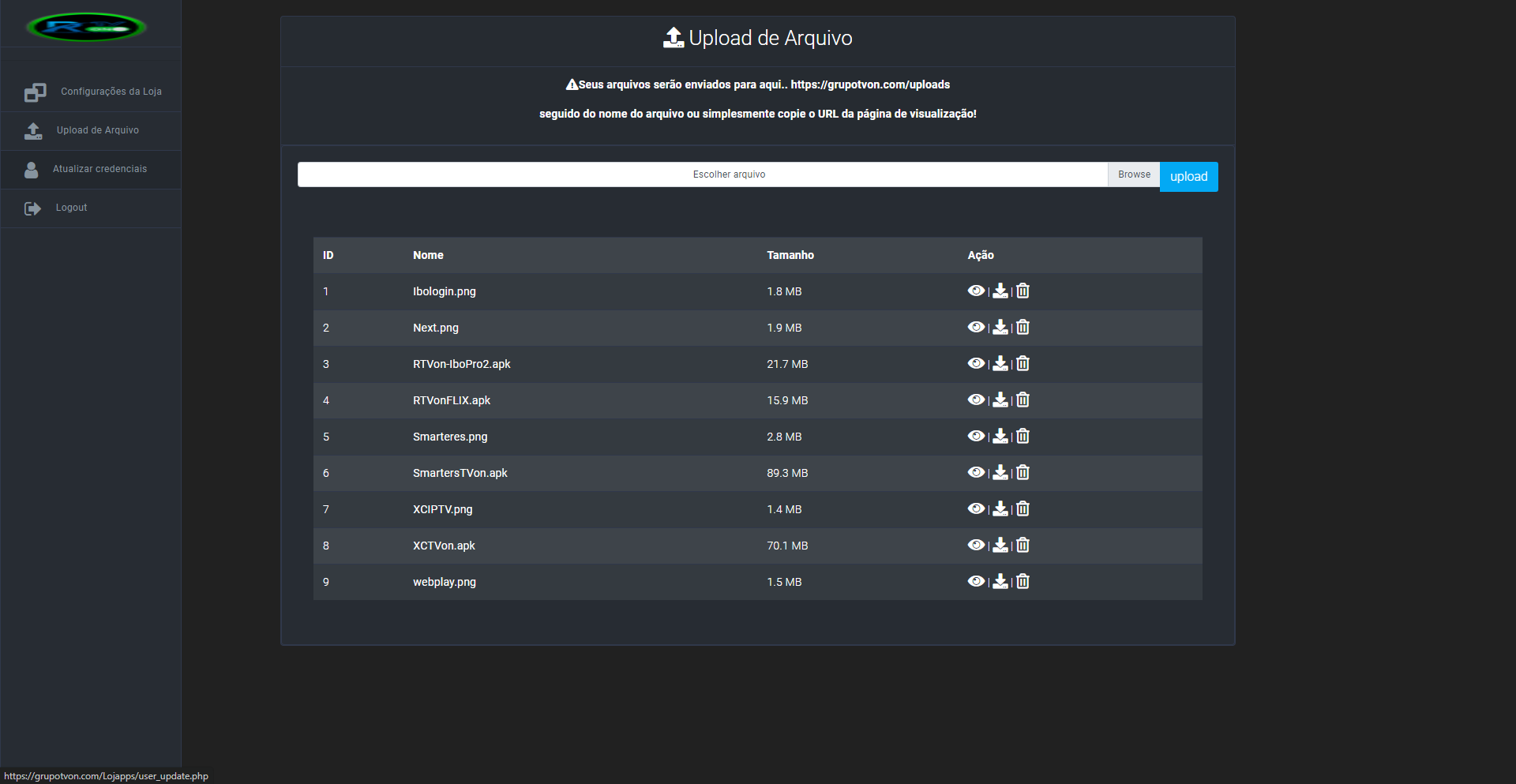Download the Ibologin.png file
1516x784 pixels.
pyautogui.click(x=1000, y=291)
